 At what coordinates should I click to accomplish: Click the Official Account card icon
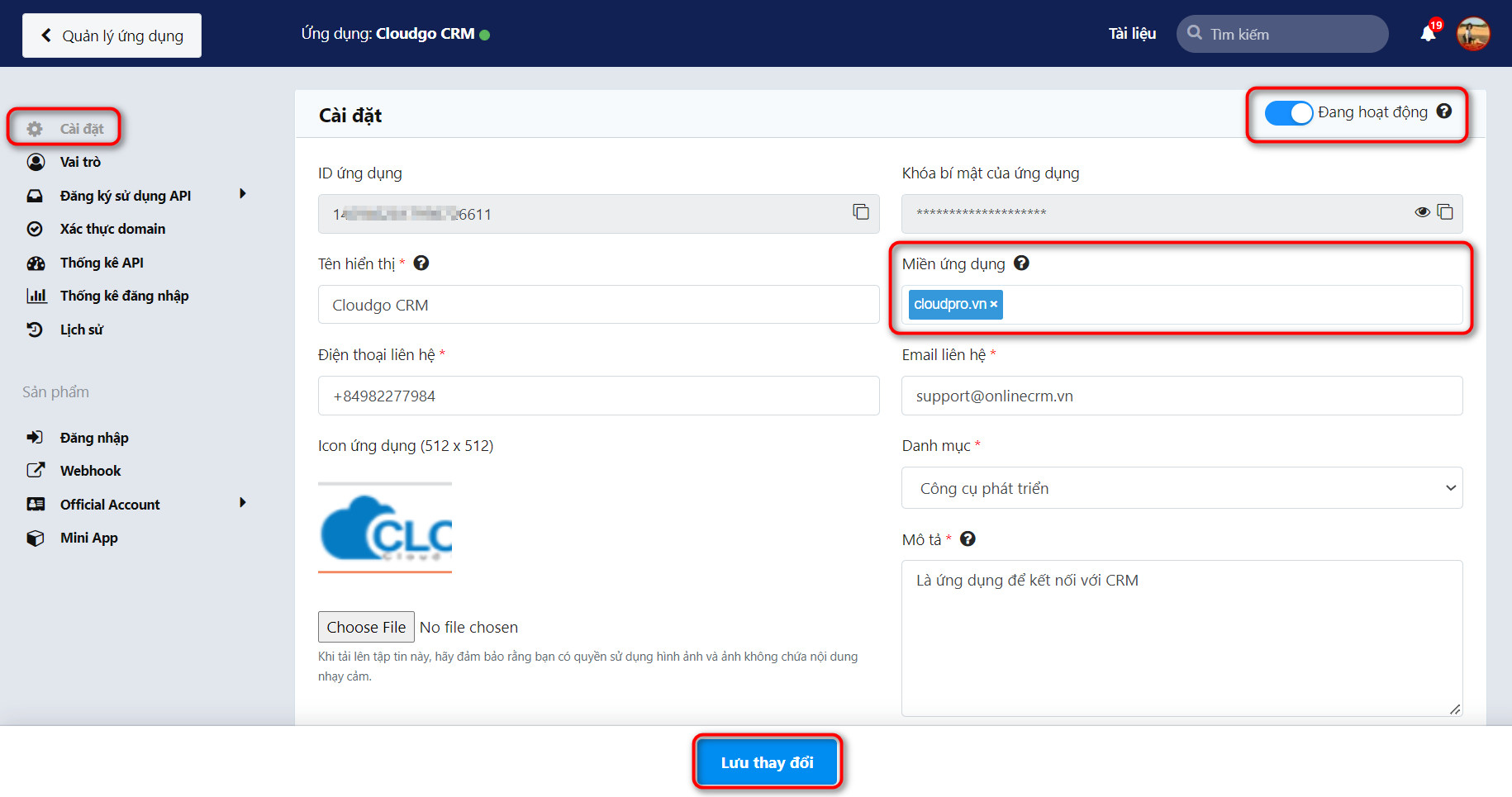click(x=36, y=504)
